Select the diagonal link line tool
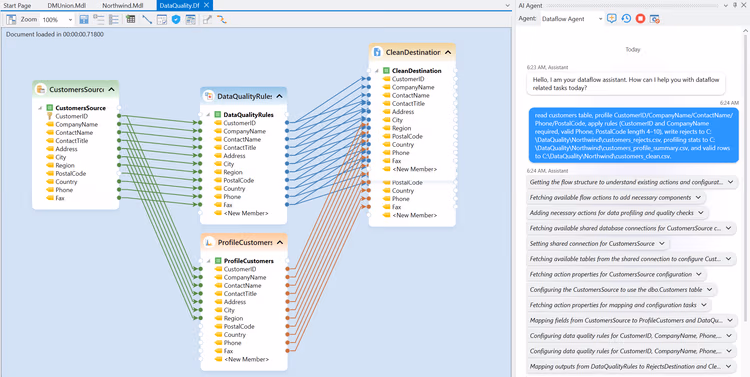This screenshot has width=750, height=377. (x=147, y=20)
